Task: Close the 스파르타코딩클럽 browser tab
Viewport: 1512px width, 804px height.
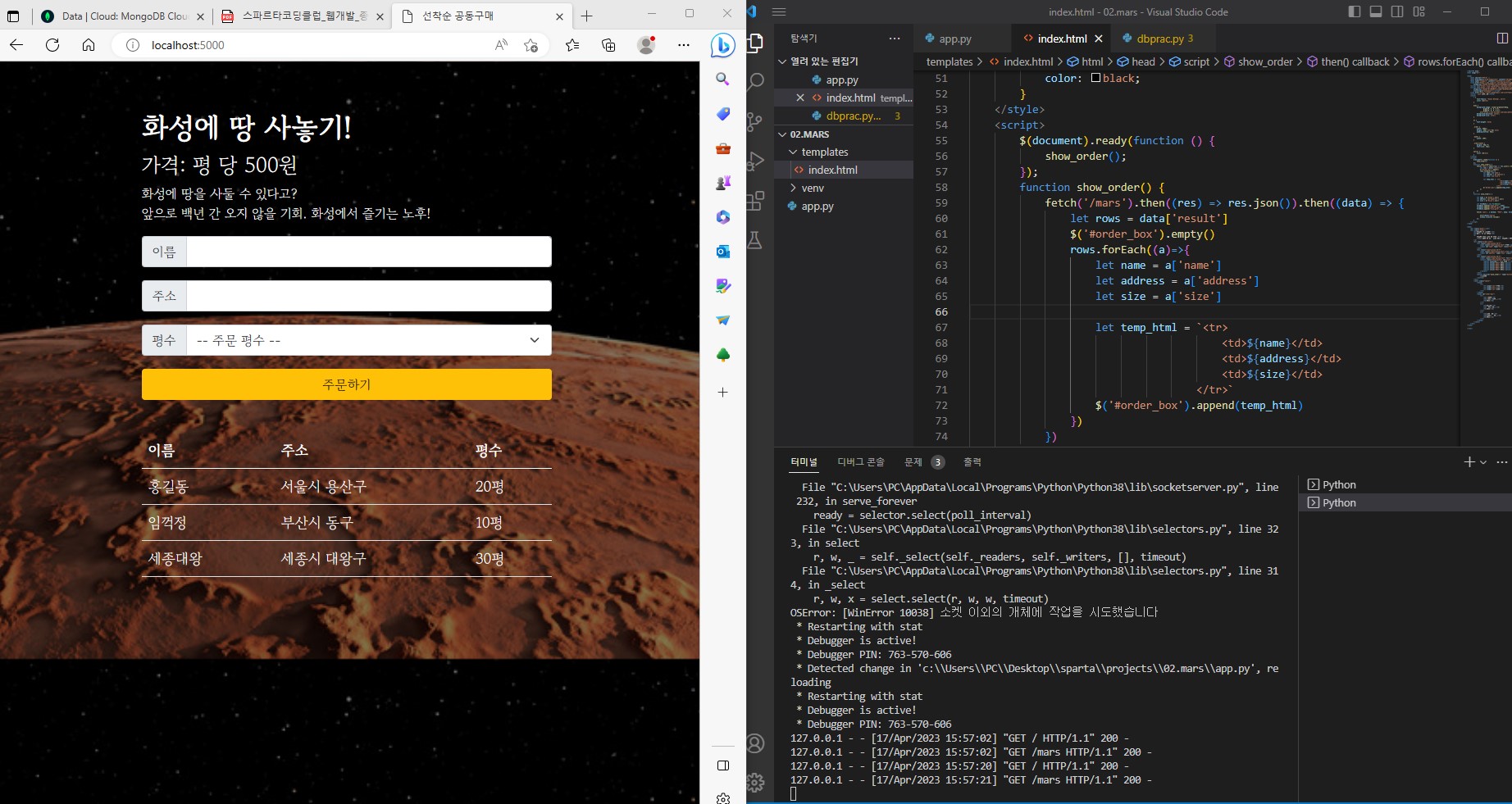Action: click(380, 16)
